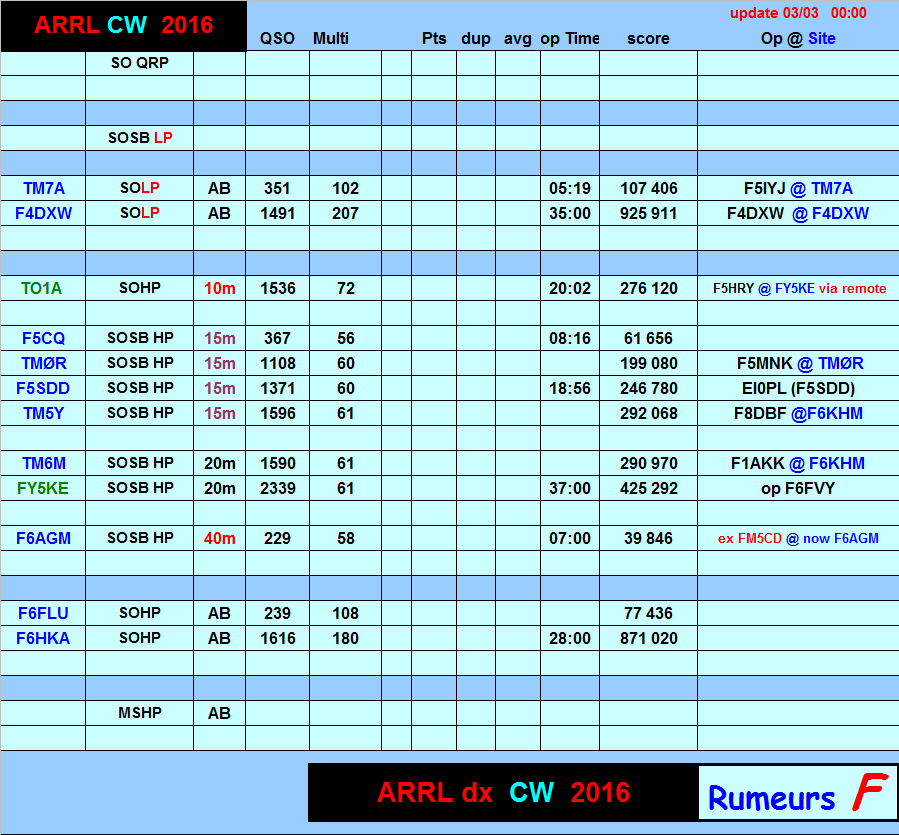Viewport: 899px width, 835px height.
Task: Select the score column header
Action: click(648, 39)
